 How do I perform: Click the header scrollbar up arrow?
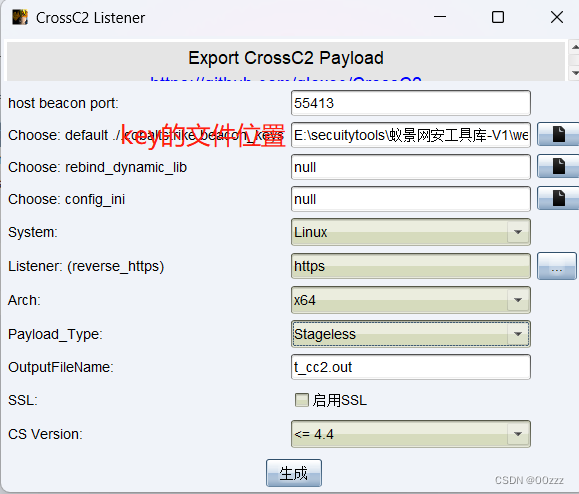(575, 47)
